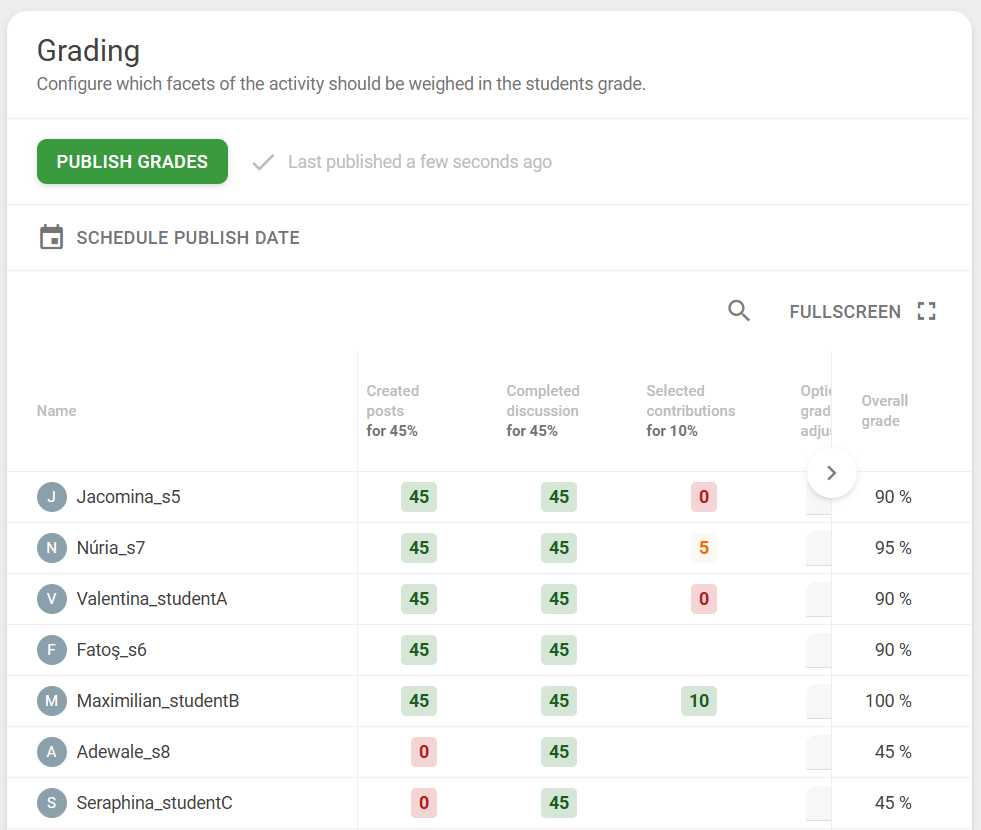Click Last published a few seconds ago text
The width and height of the screenshot is (981, 830).
tap(420, 162)
